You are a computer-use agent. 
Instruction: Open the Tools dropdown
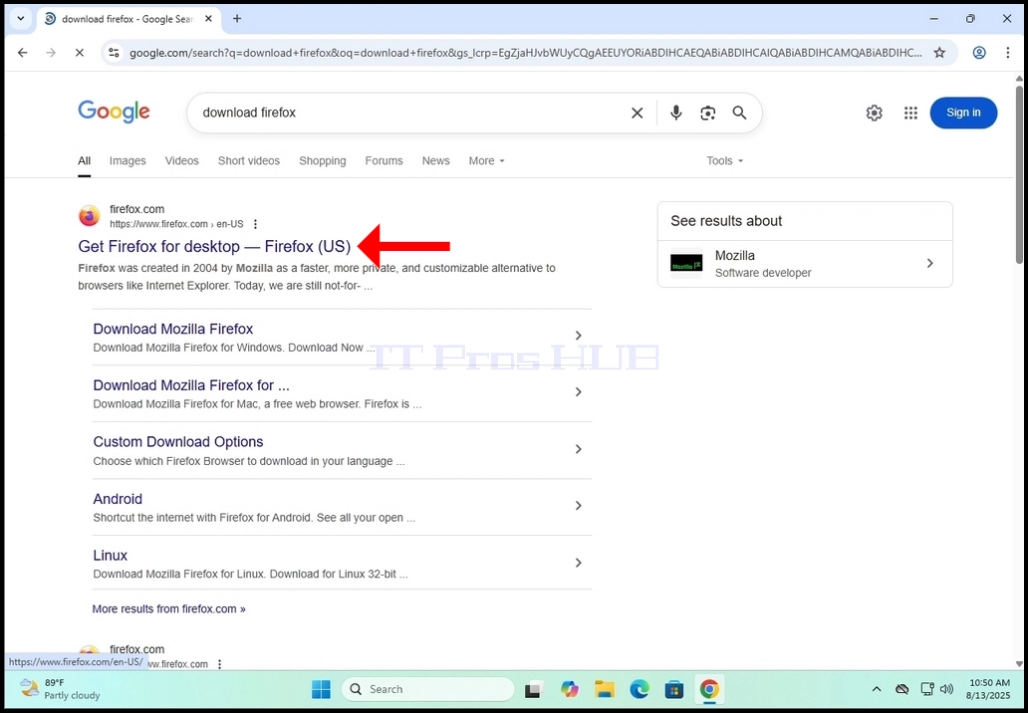tap(724, 161)
